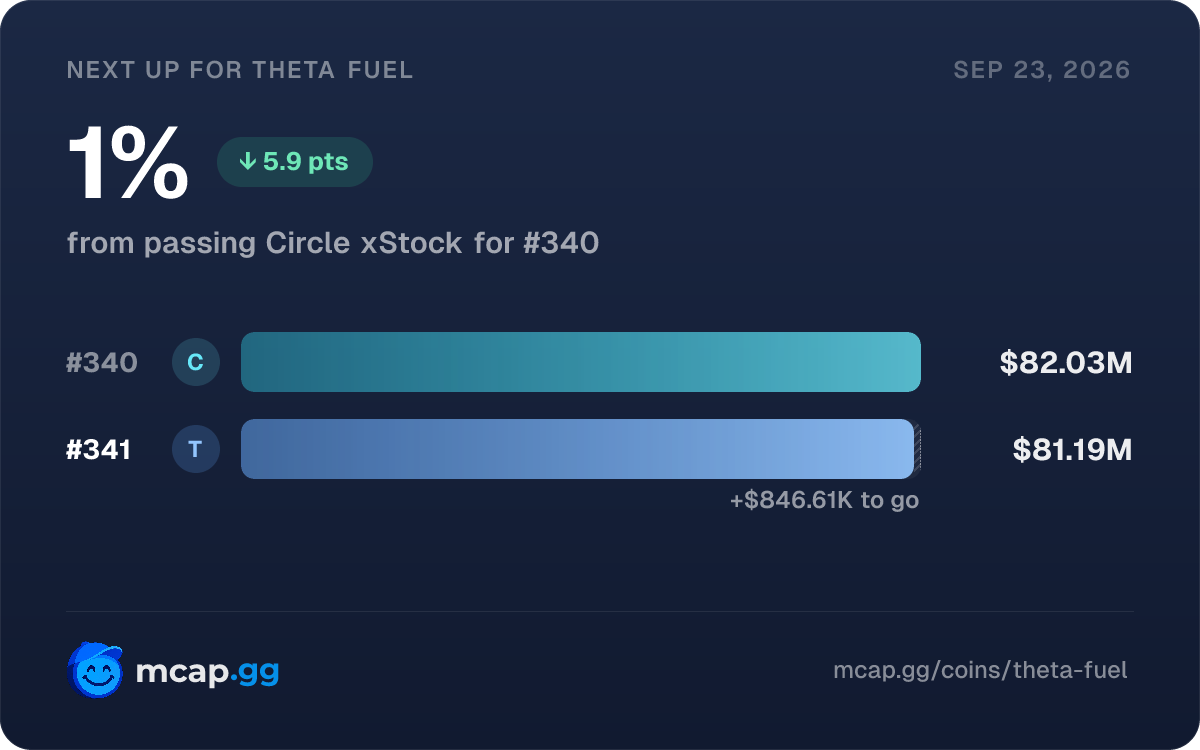The height and width of the screenshot is (750, 1200).
Task: Click the mcap.gg brand name text
Action: (x=207, y=672)
